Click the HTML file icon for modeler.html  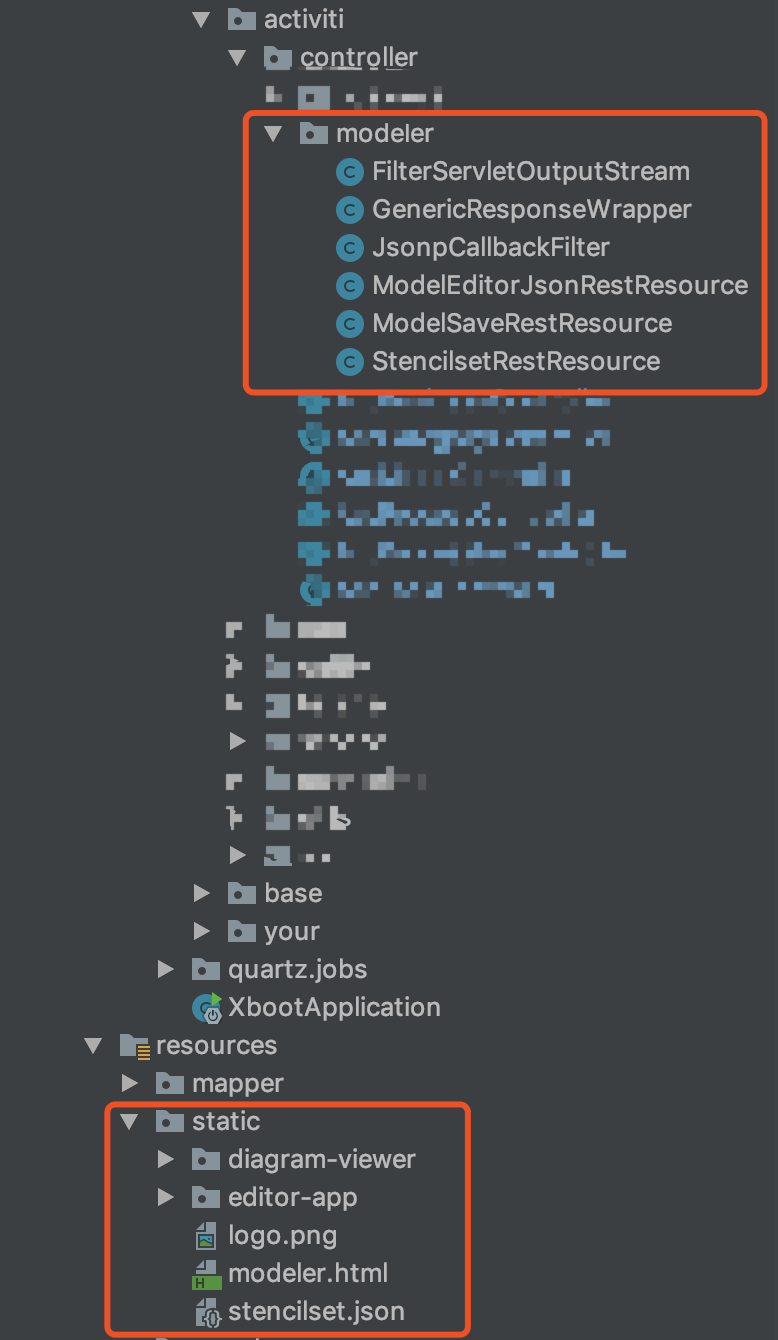[206, 1273]
